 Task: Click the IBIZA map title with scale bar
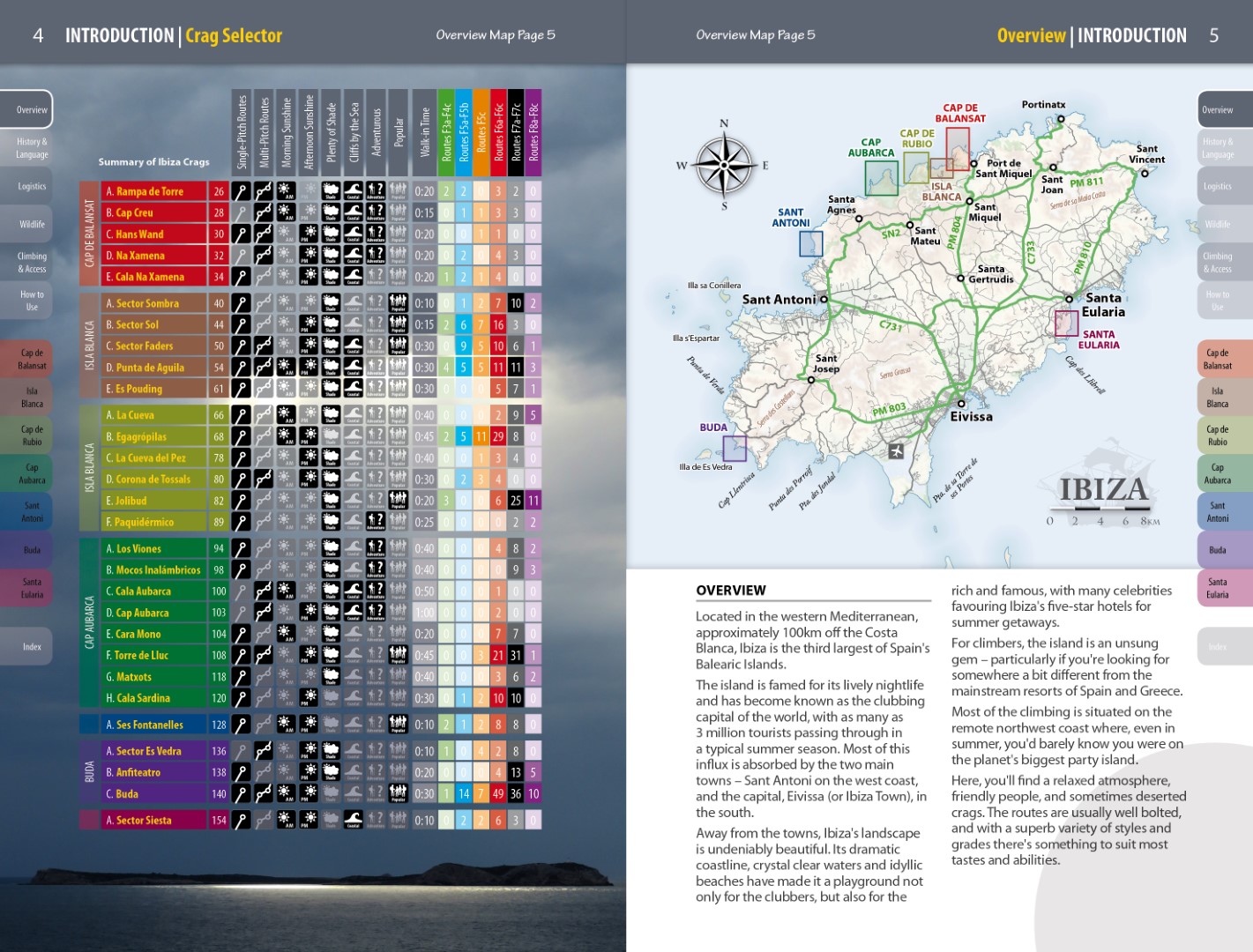pos(1103,501)
